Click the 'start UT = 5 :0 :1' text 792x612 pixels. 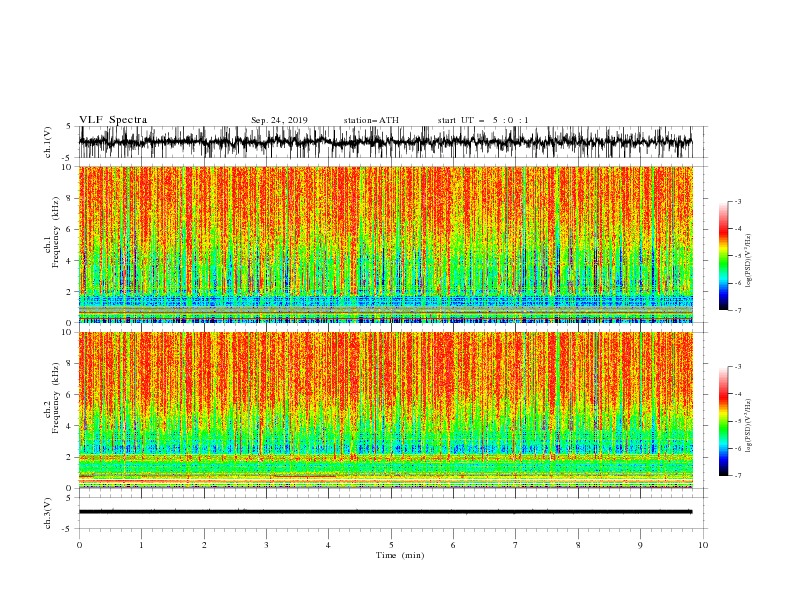[x=483, y=120]
